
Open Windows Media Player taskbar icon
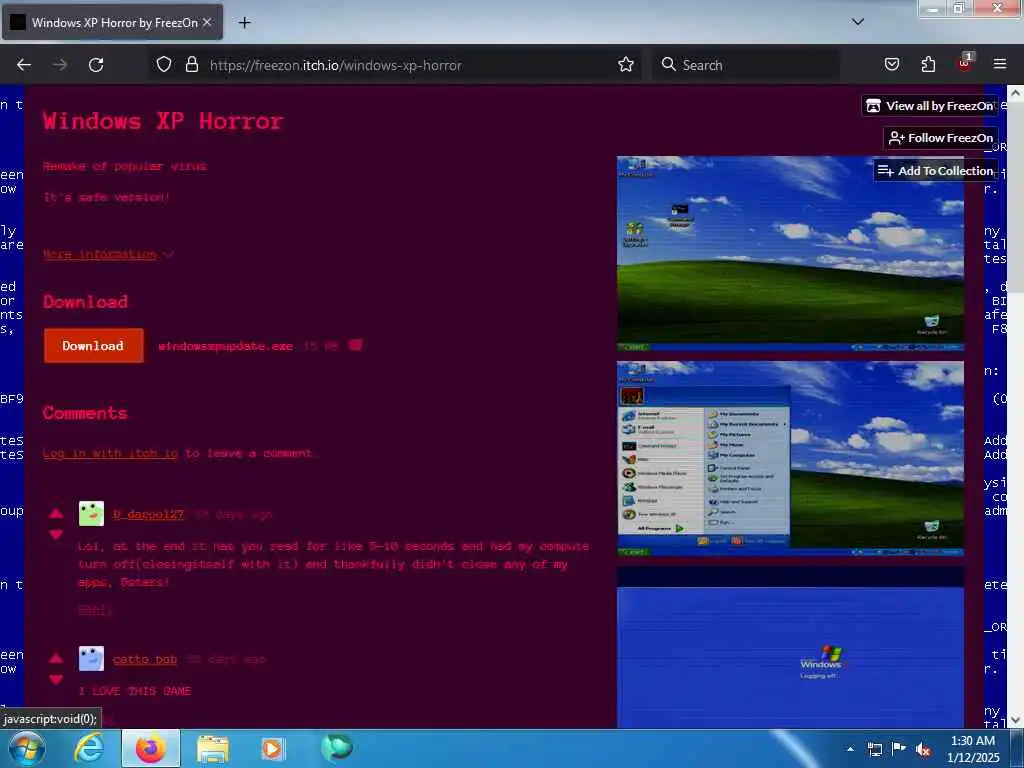pos(272,749)
